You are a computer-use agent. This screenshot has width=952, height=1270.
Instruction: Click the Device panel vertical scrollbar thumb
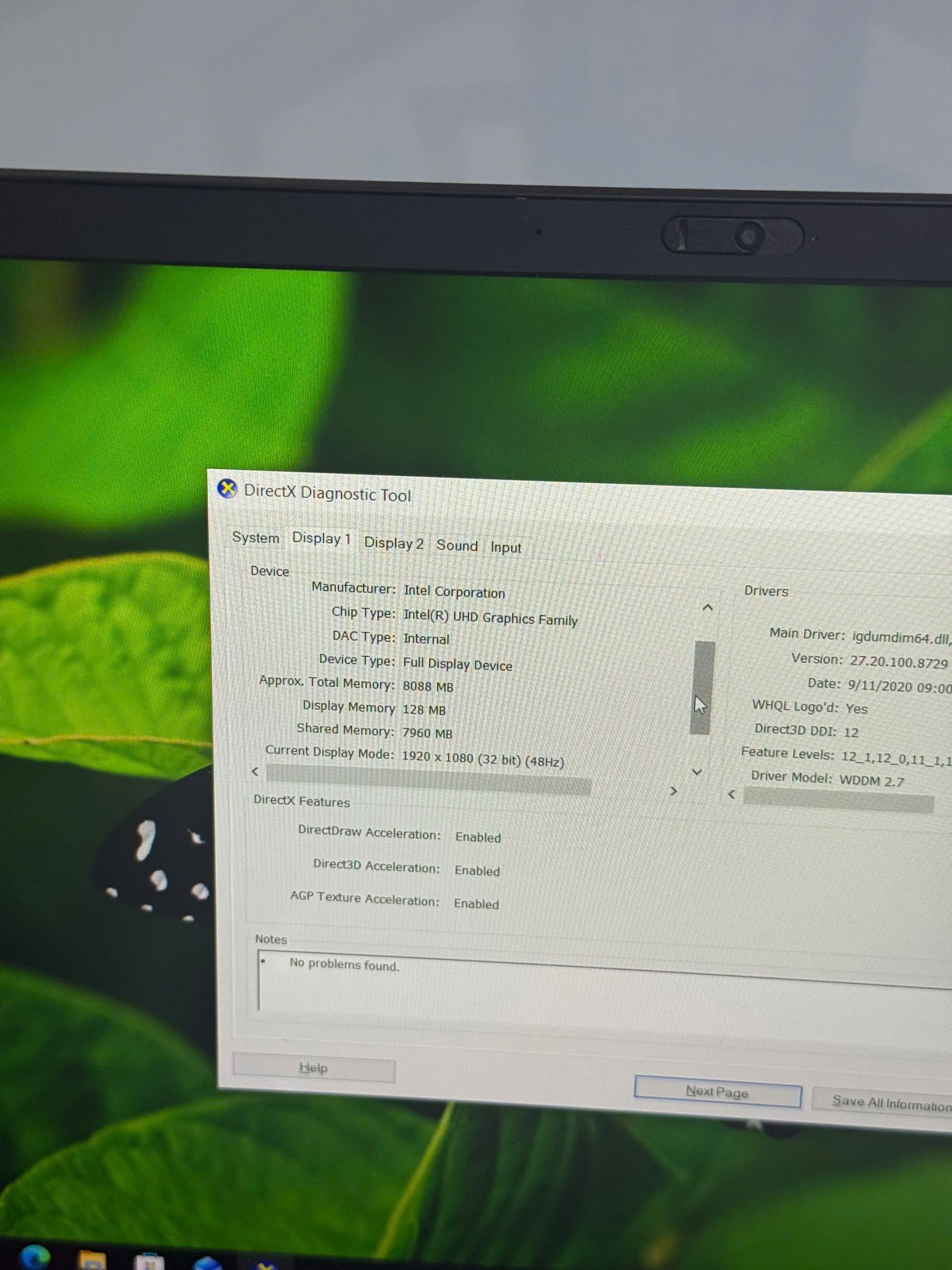point(702,686)
